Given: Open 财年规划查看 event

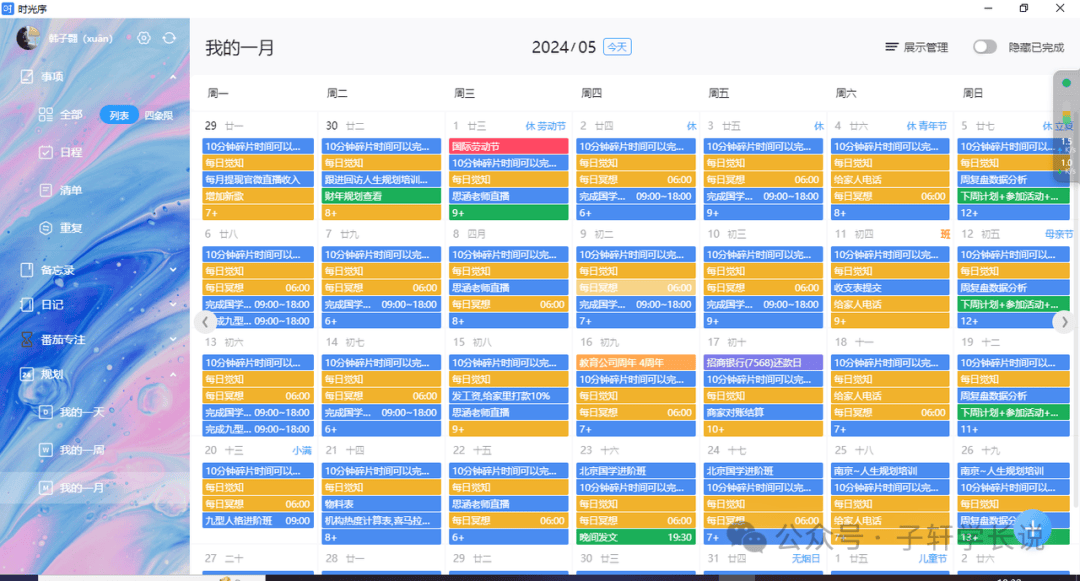Looking at the screenshot, I should [381, 196].
